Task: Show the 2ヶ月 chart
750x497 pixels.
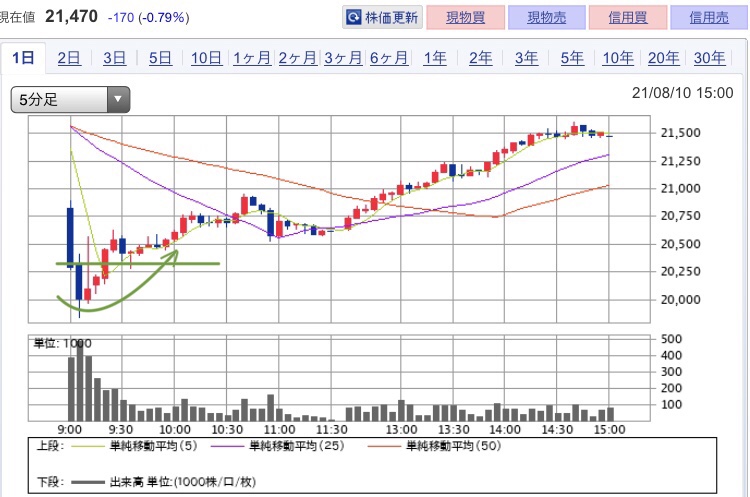Action: 298,58
